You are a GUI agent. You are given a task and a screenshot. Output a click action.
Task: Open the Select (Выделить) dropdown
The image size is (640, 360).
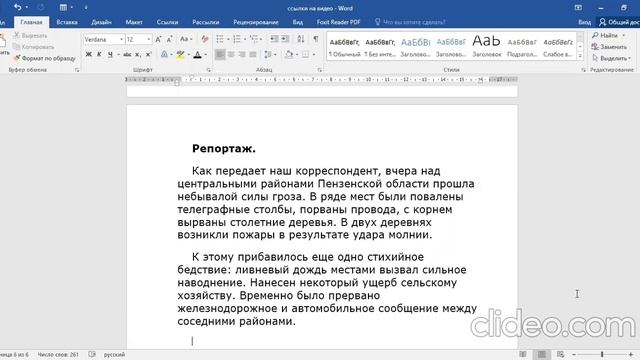pyautogui.click(x=611, y=58)
